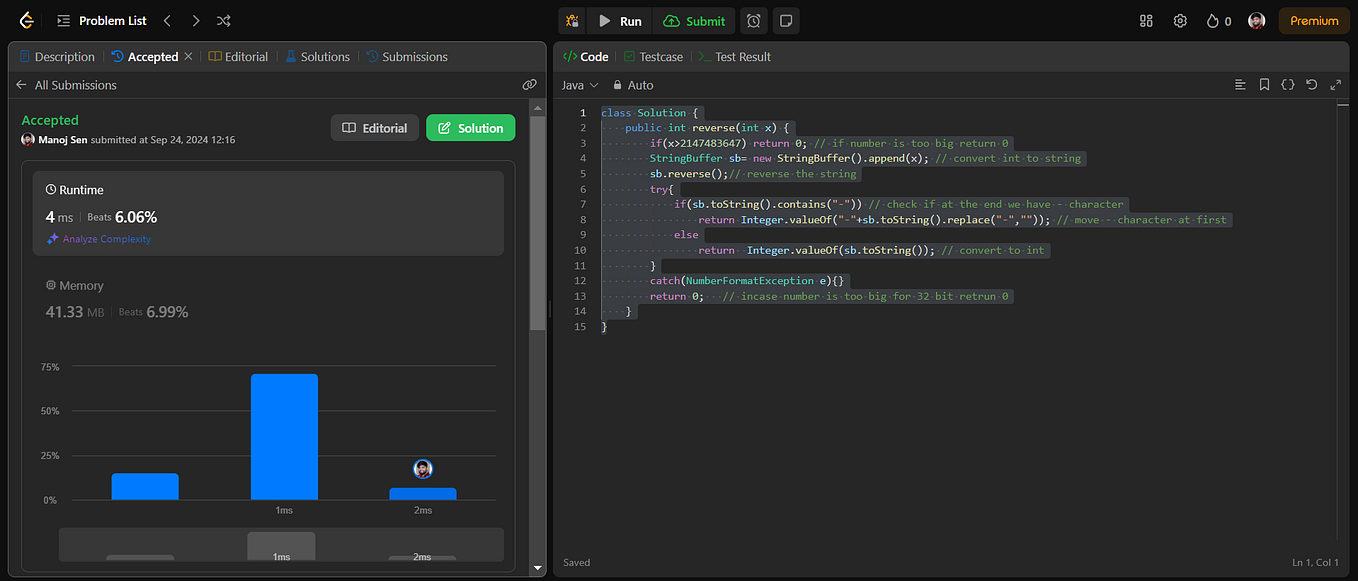1358x581 pixels.
Task: Go to previous problem chevron
Action: click(167, 20)
